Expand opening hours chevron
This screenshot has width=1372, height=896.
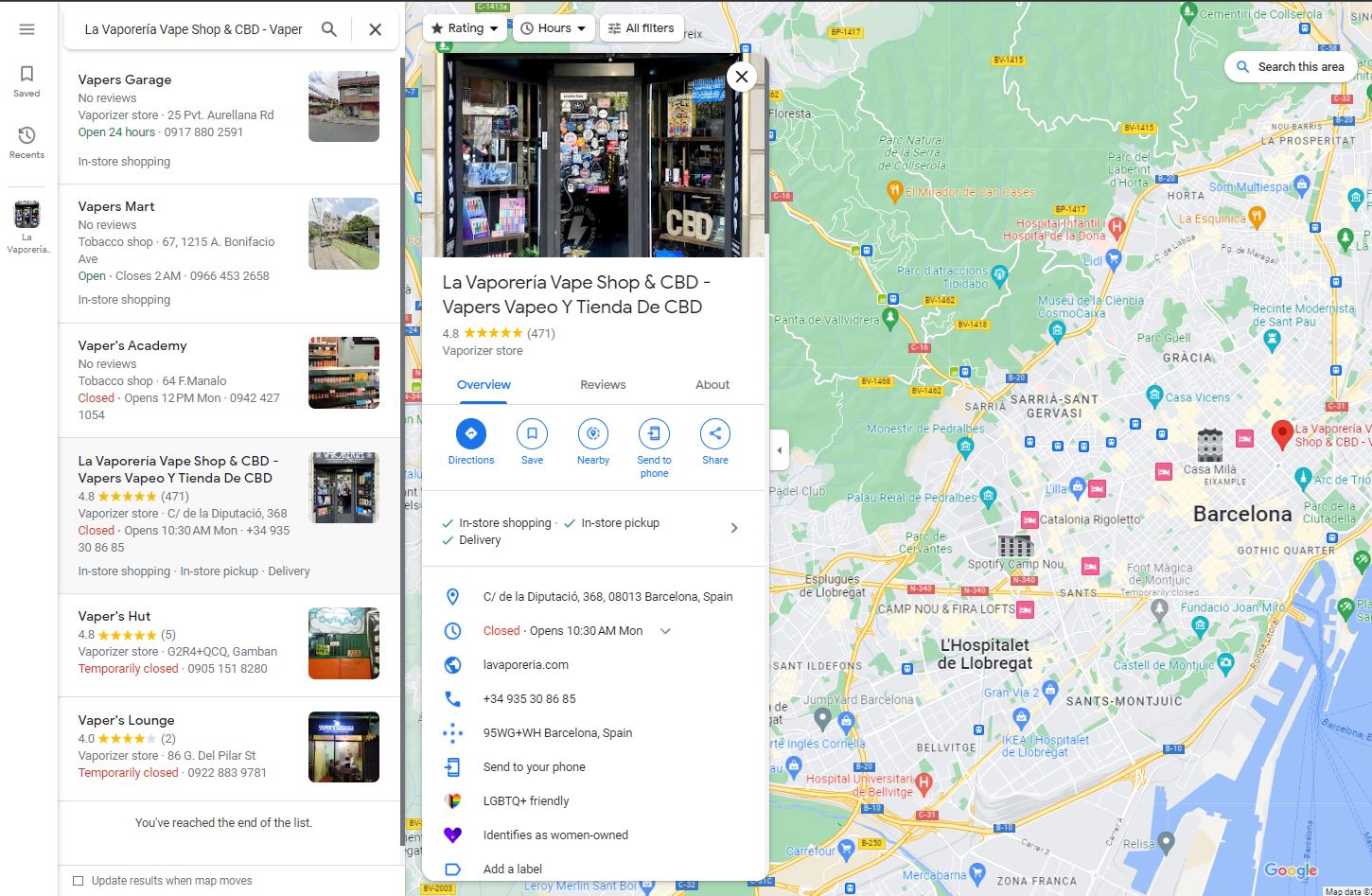click(x=665, y=631)
